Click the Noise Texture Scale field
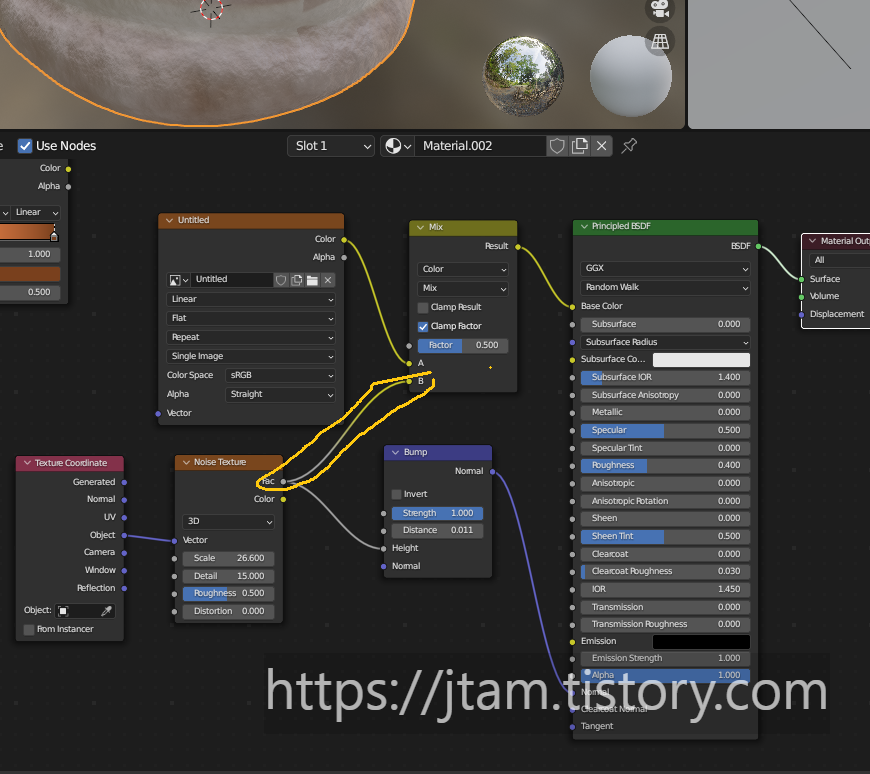This screenshot has width=870, height=774. pos(228,559)
